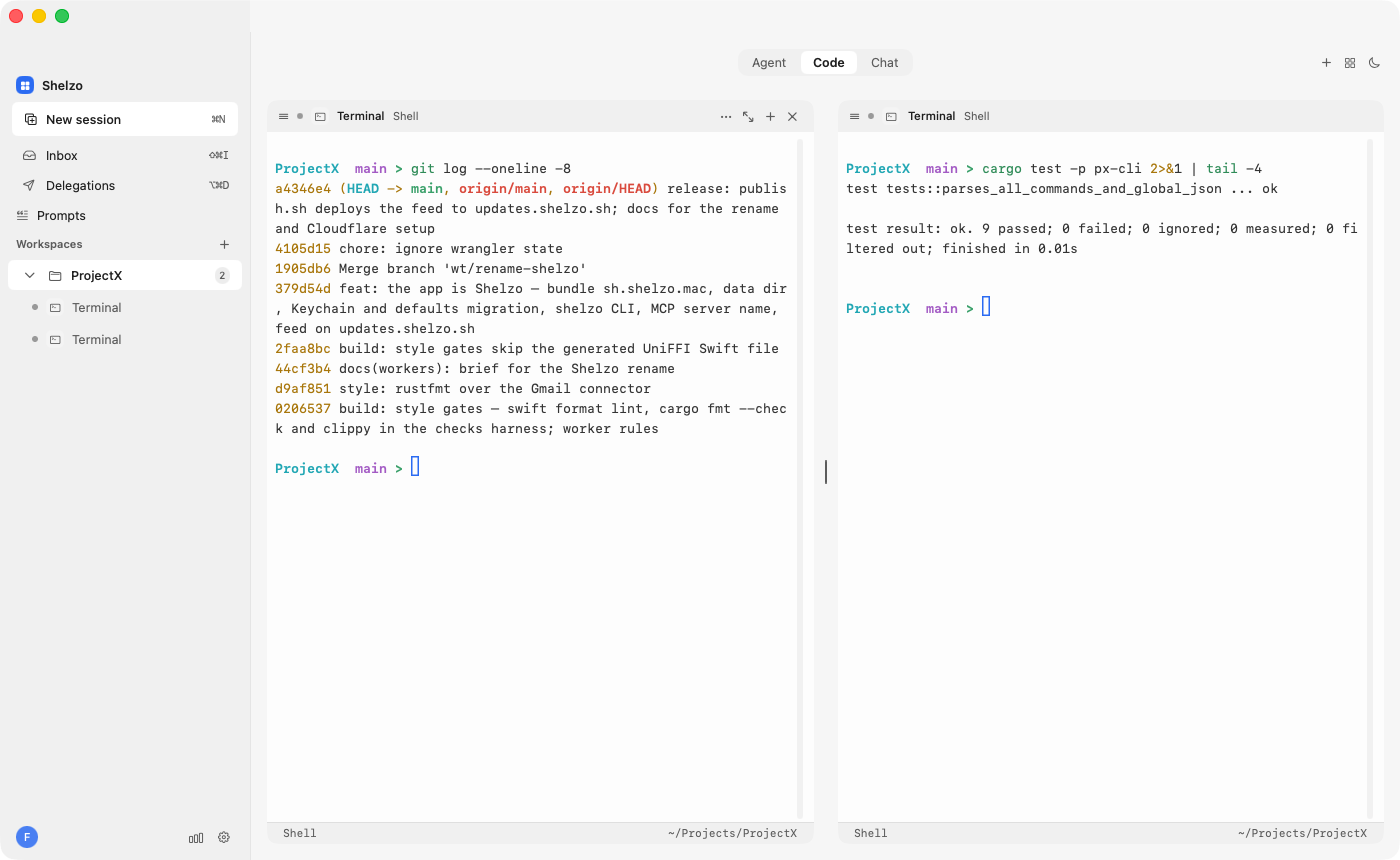1400x860 pixels.
Task: Start a New session from the sidebar
Action: click(x=125, y=119)
